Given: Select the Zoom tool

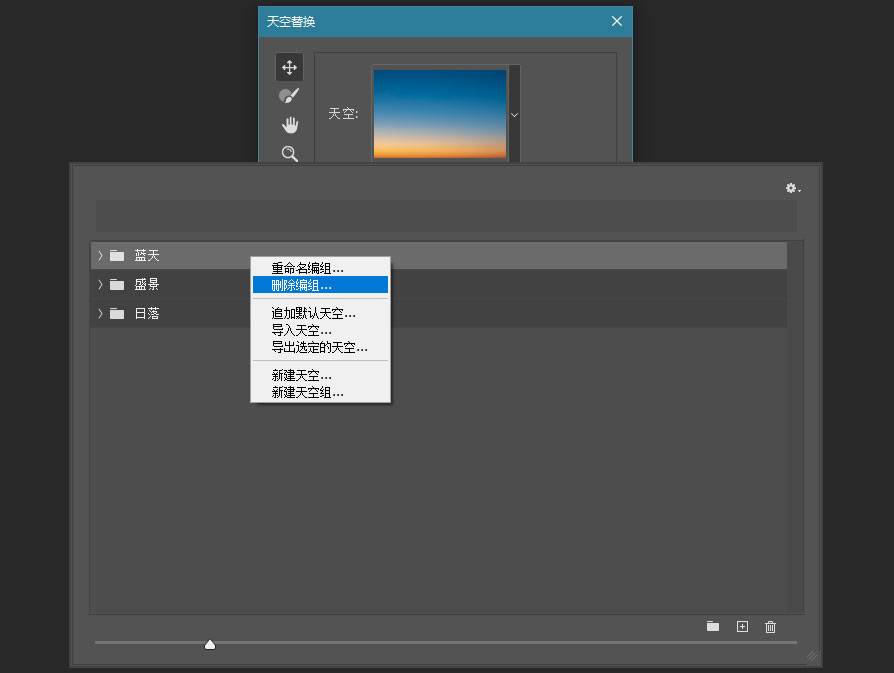Looking at the screenshot, I should coord(289,154).
